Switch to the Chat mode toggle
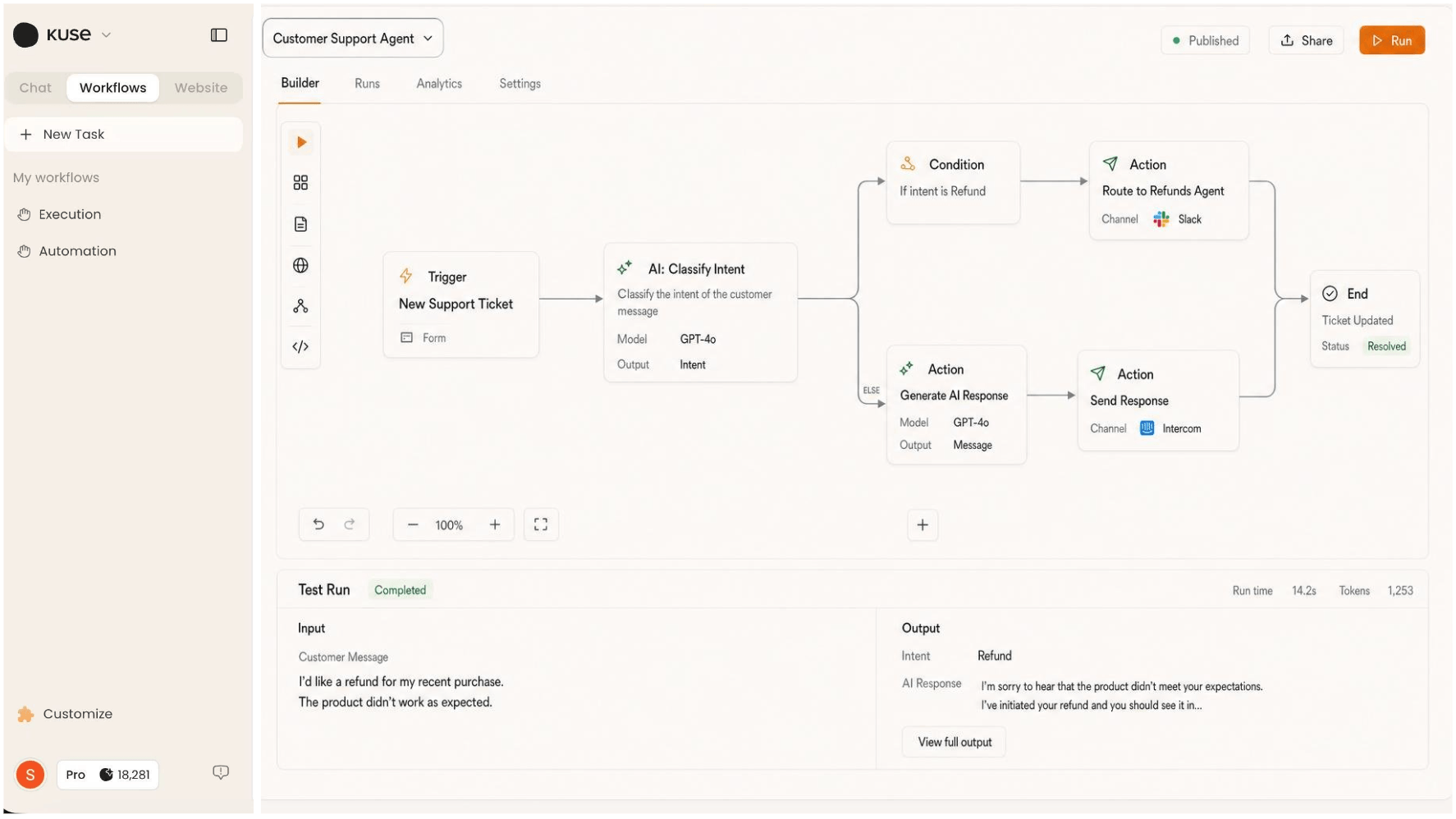The height and width of the screenshot is (819, 1456). [35, 88]
